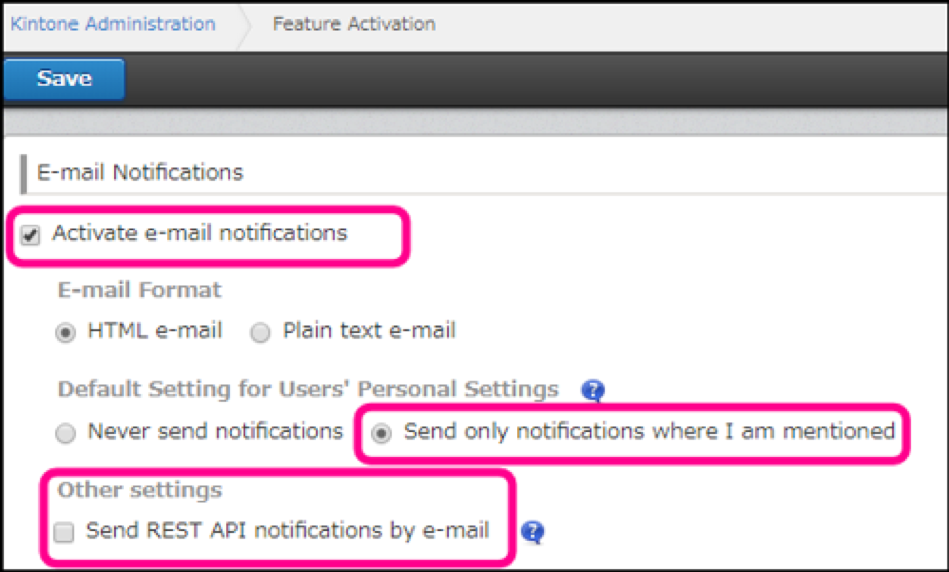Open help icon beside Default Setting heading
The height and width of the screenshot is (572, 949).
[x=593, y=390]
